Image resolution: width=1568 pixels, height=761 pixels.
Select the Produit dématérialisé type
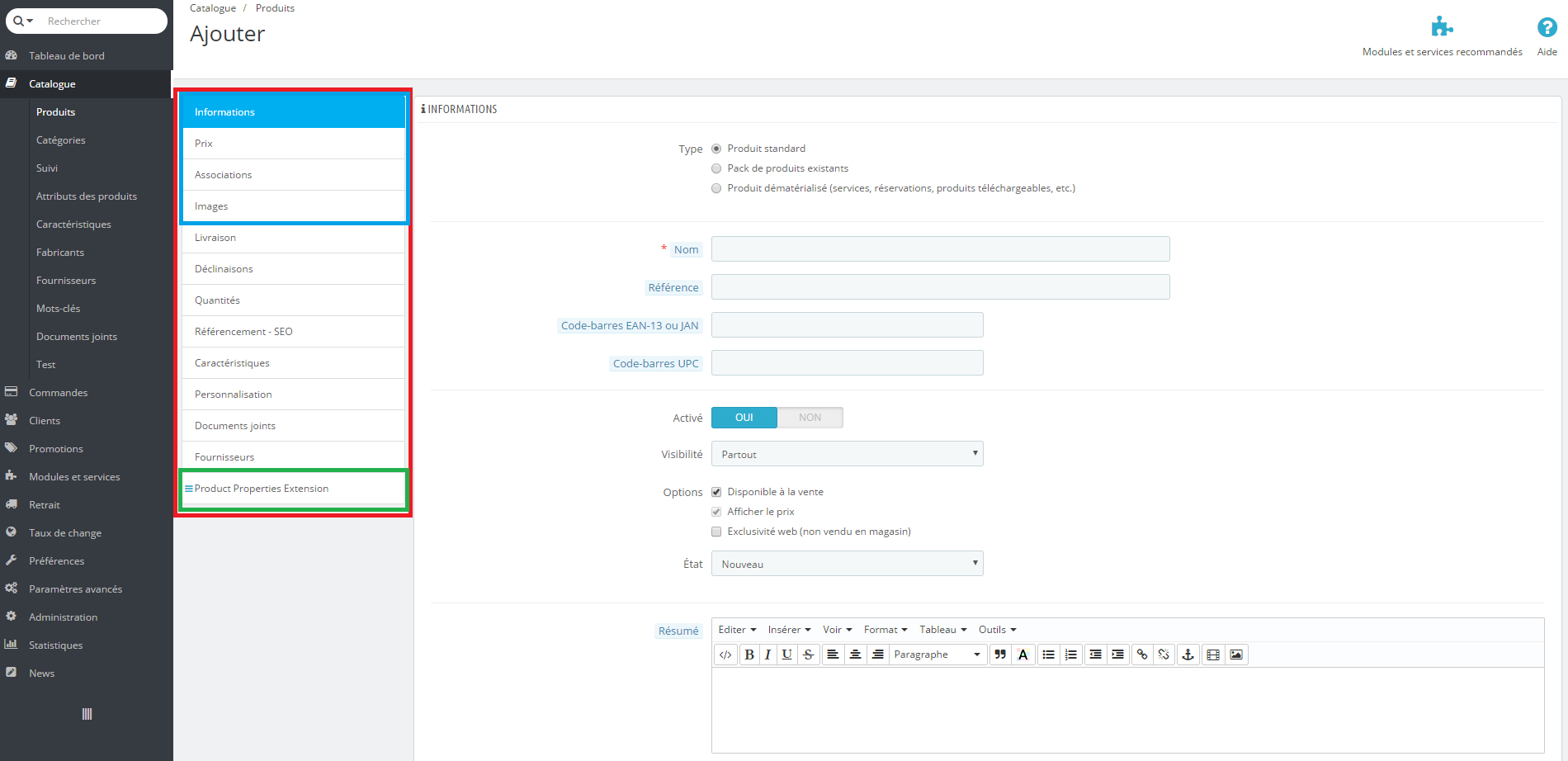[x=716, y=188]
